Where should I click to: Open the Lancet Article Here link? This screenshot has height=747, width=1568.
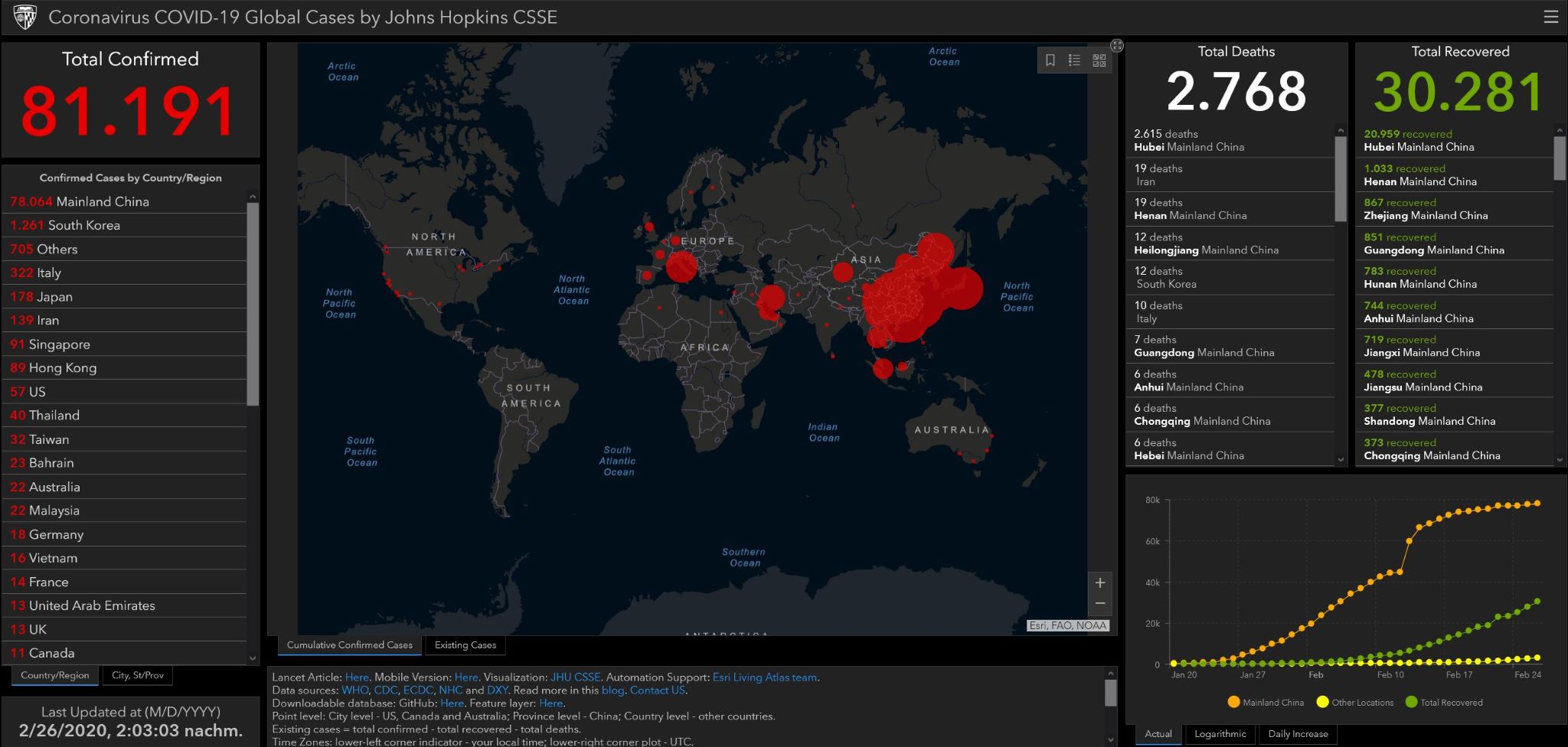point(357,677)
